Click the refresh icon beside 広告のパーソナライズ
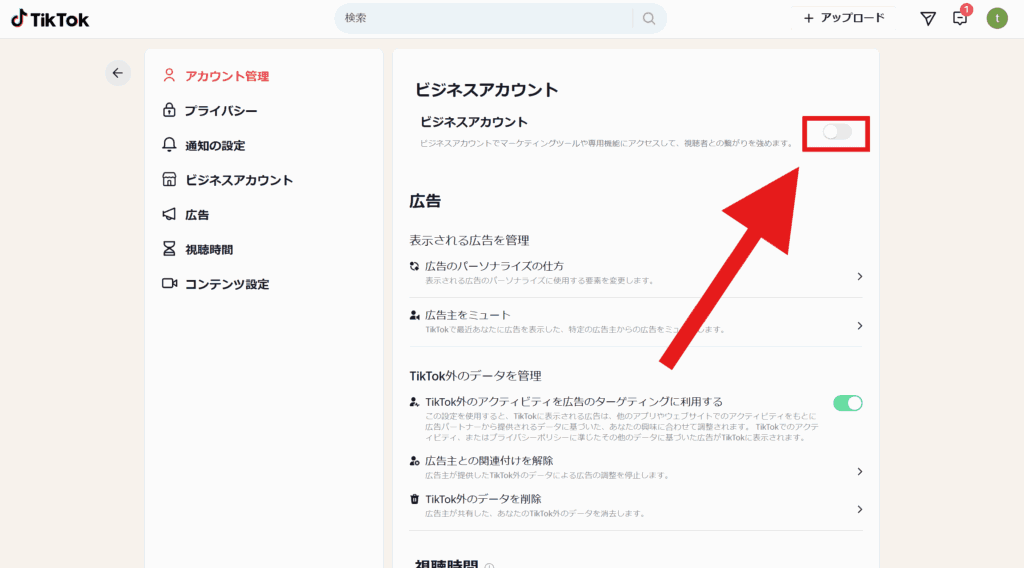The image size is (1024, 568). click(414, 266)
